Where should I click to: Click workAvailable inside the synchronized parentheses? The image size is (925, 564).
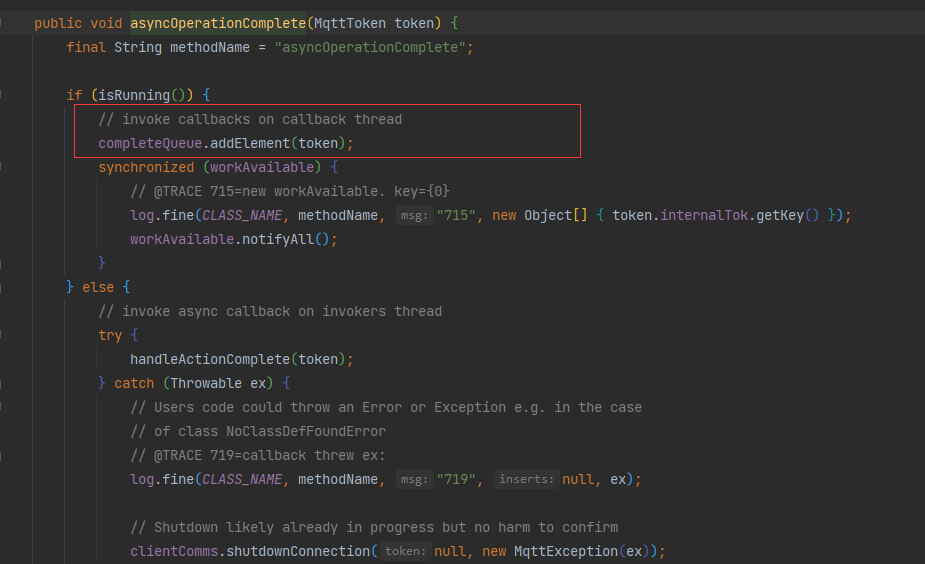click(x=262, y=168)
